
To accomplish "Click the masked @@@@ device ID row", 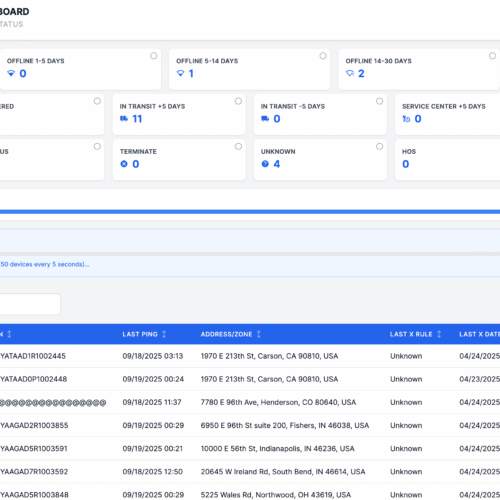I will pyautogui.click(x=53, y=403).
